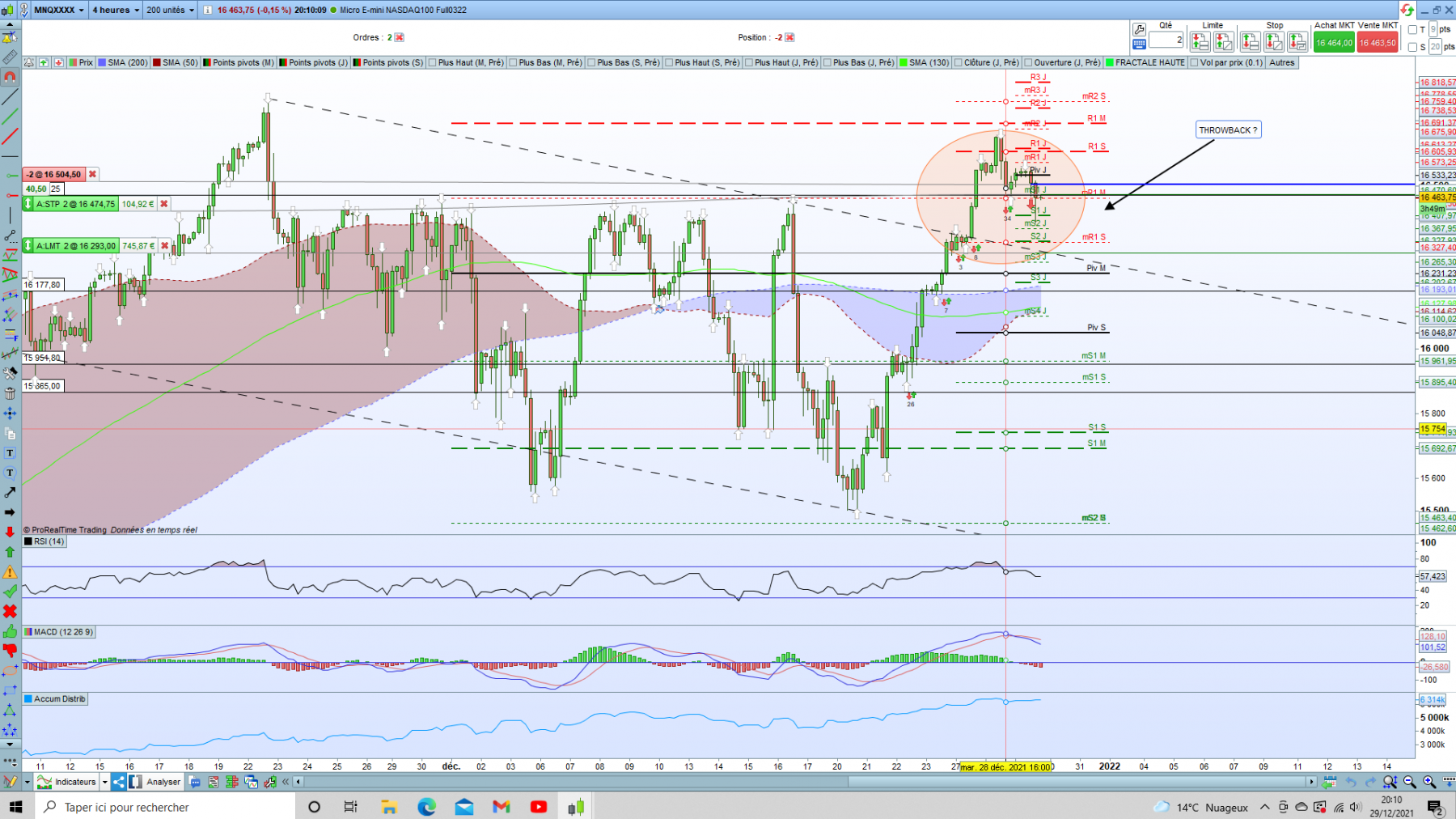Click the zoom-in magnifier at bottom right

[x=1429, y=782]
